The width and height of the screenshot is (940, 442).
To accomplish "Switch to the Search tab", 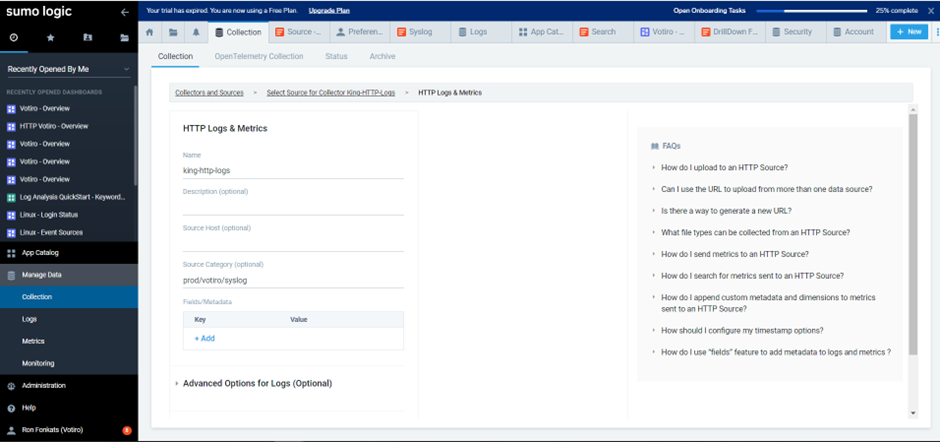I will (x=602, y=32).
